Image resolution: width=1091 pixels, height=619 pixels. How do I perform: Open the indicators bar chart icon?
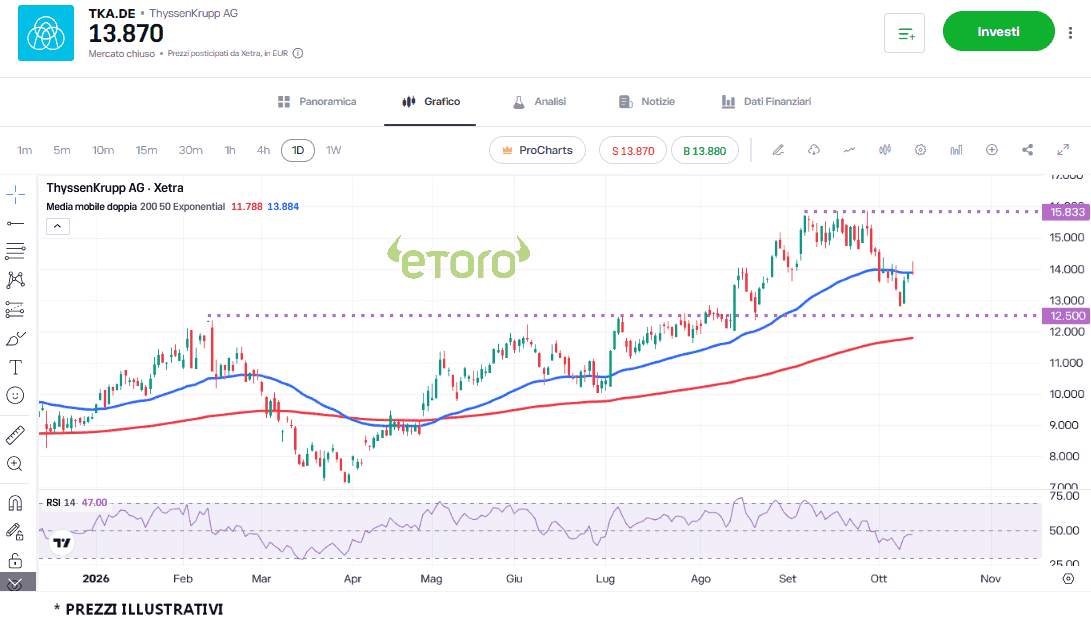pos(956,150)
